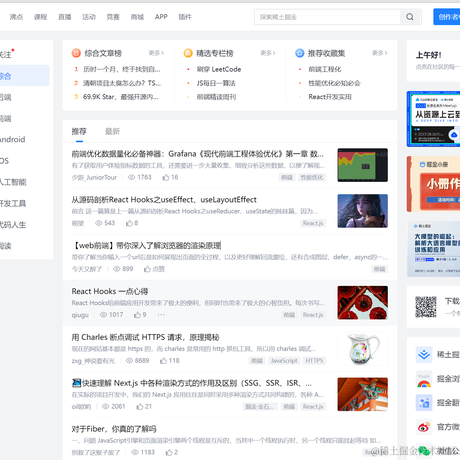Click the view-count eye icon for Grafana article
The width and height of the screenshot is (460, 460).
tap(132, 177)
